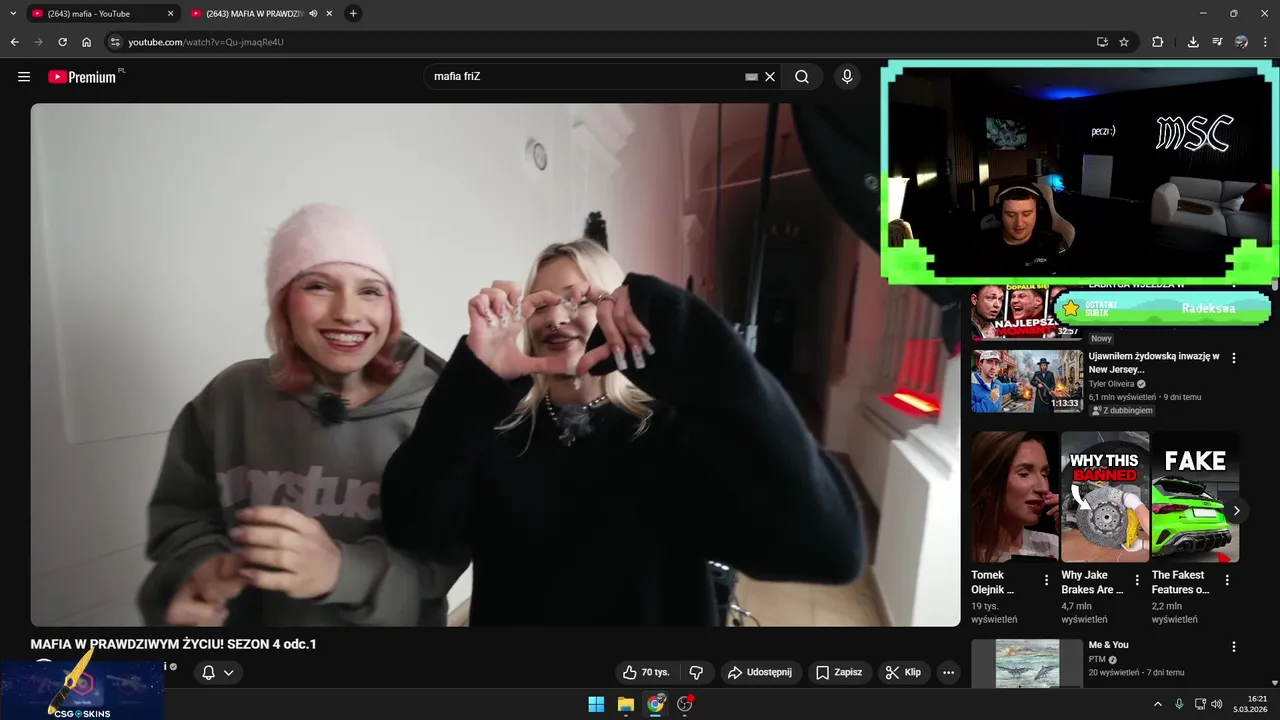This screenshot has height=720, width=1280.
Task: Open the on-screen keyboard icon in search
Action: click(x=751, y=77)
